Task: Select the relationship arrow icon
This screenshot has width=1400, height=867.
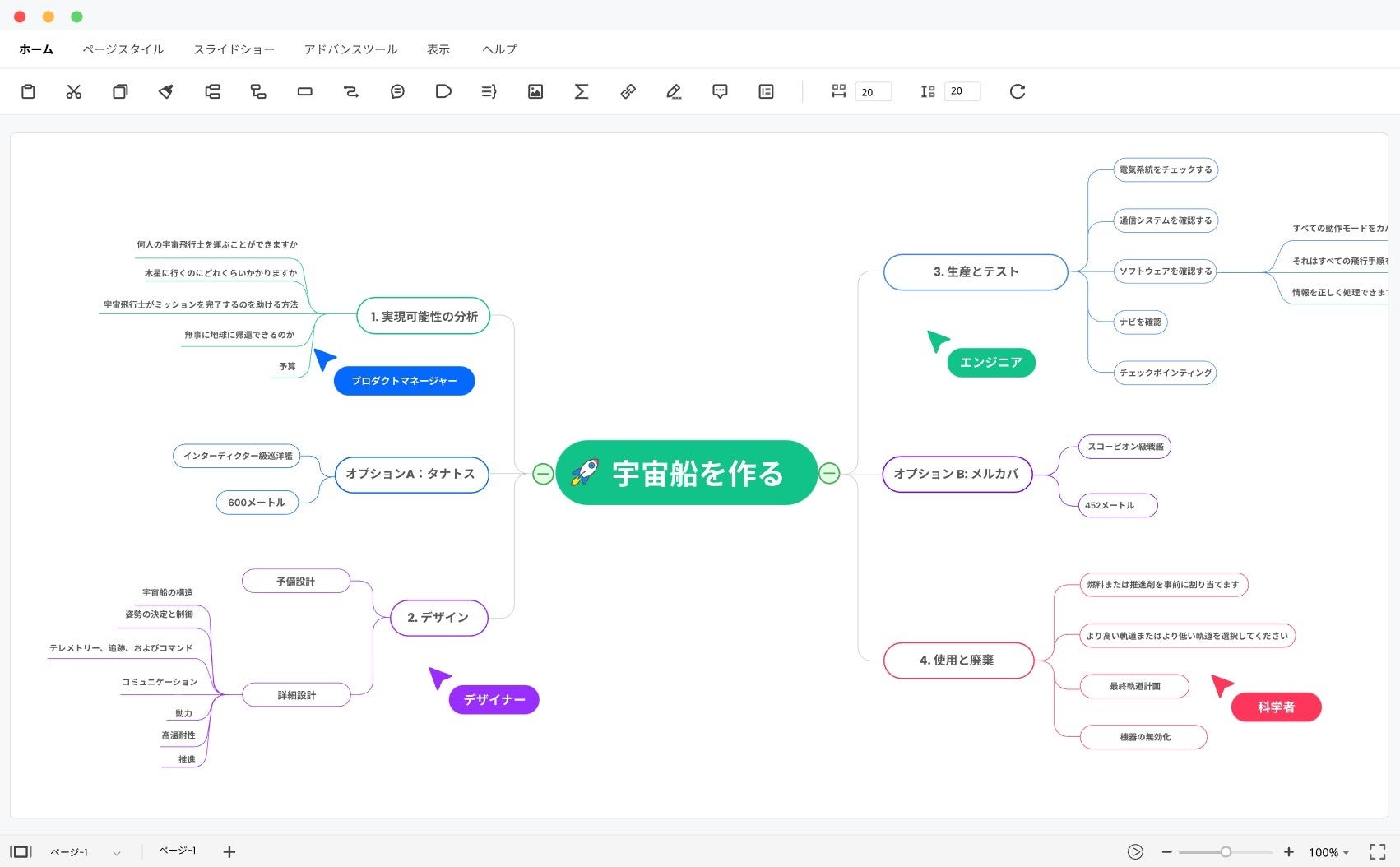Action: click(x=351, y=91)
